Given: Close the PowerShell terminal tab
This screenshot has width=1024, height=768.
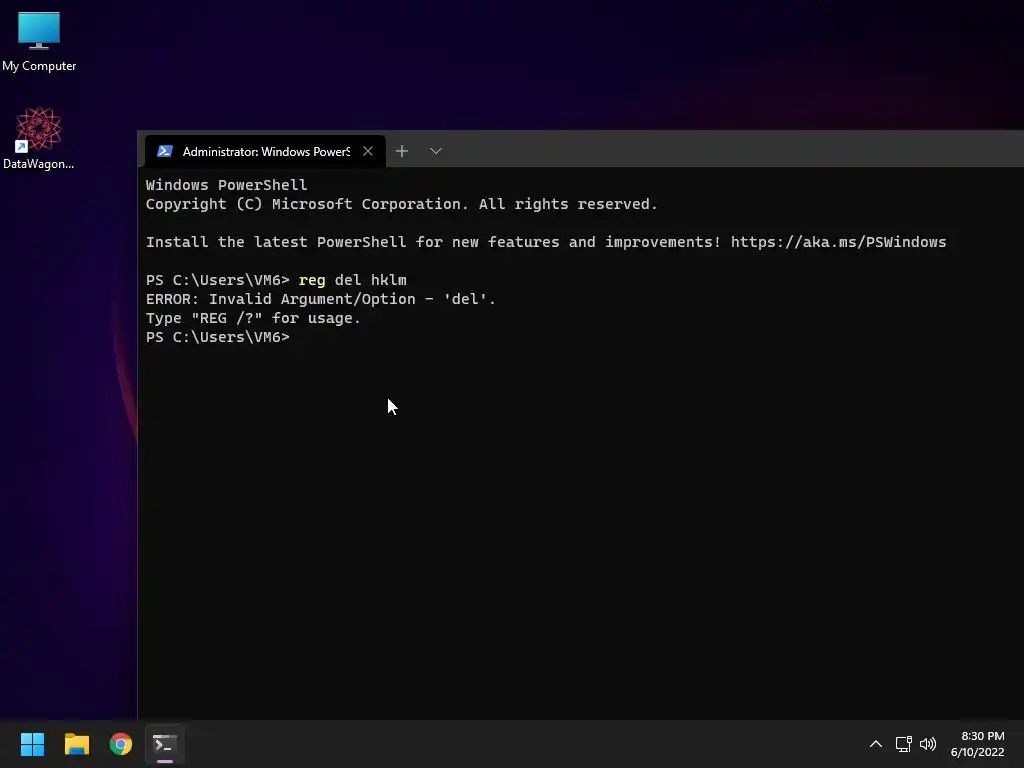Looking at the screenshot, I should pyautogui.click(x=368, y=152).
